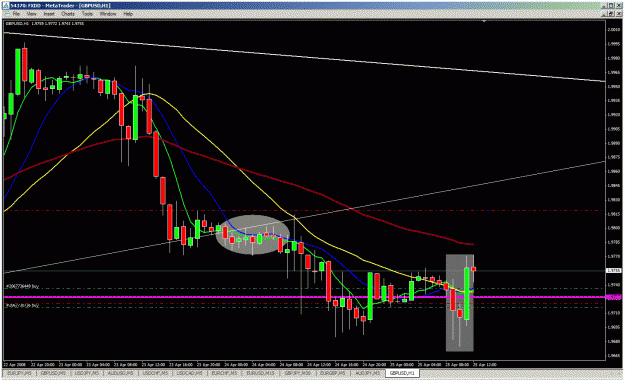This screenshot has width=625, height=380.
Task: Close the inner GBPUSD,H1 chart window
Action: tap(618, 14)
